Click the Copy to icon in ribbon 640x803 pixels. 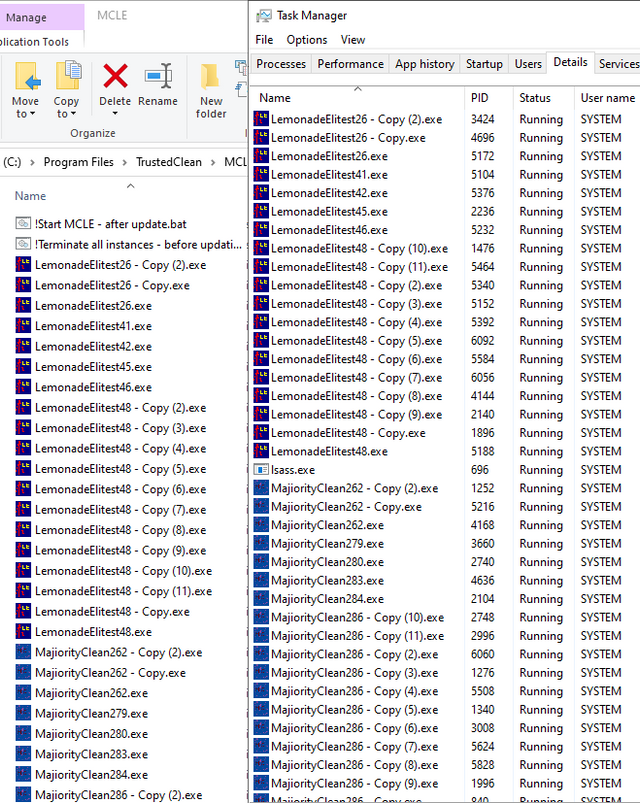pos(67,76)
